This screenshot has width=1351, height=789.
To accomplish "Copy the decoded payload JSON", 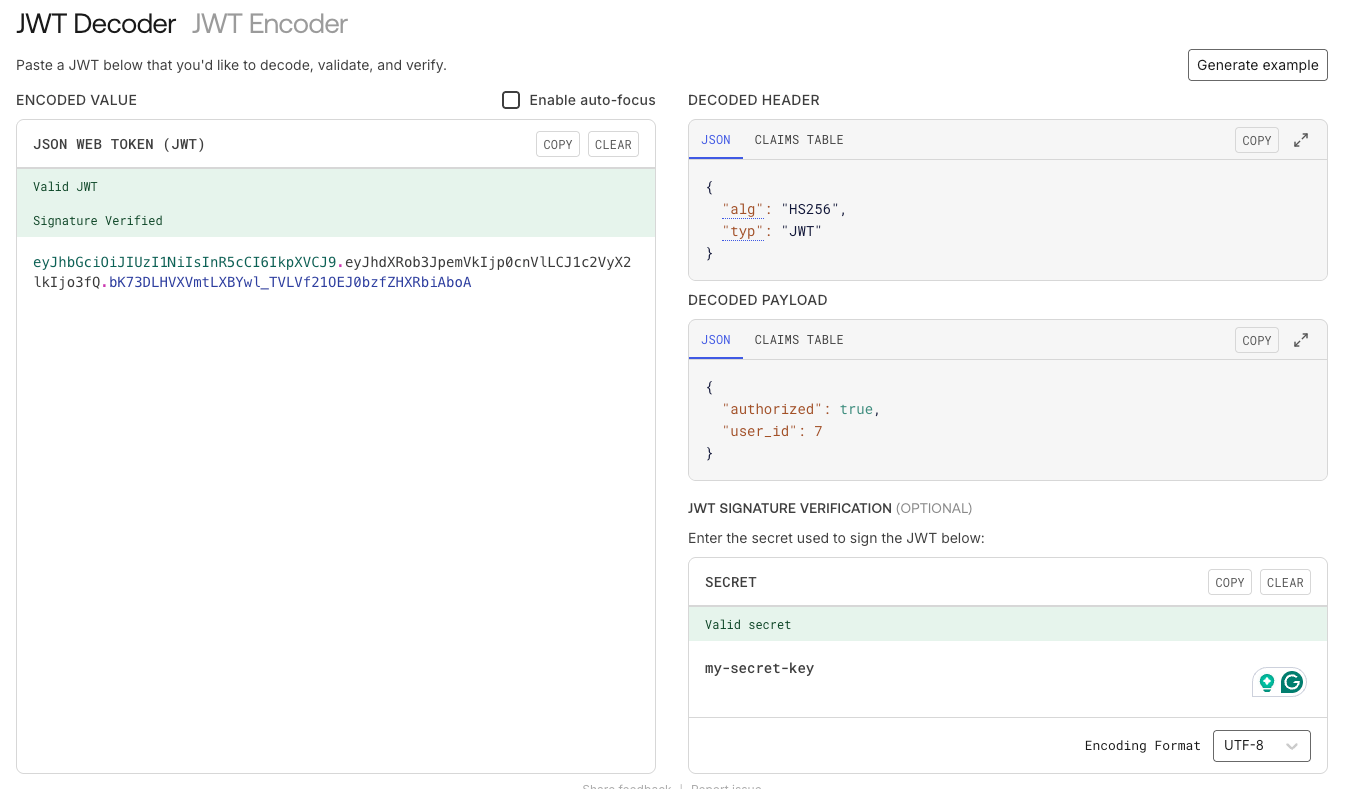I will [1256, 341].
